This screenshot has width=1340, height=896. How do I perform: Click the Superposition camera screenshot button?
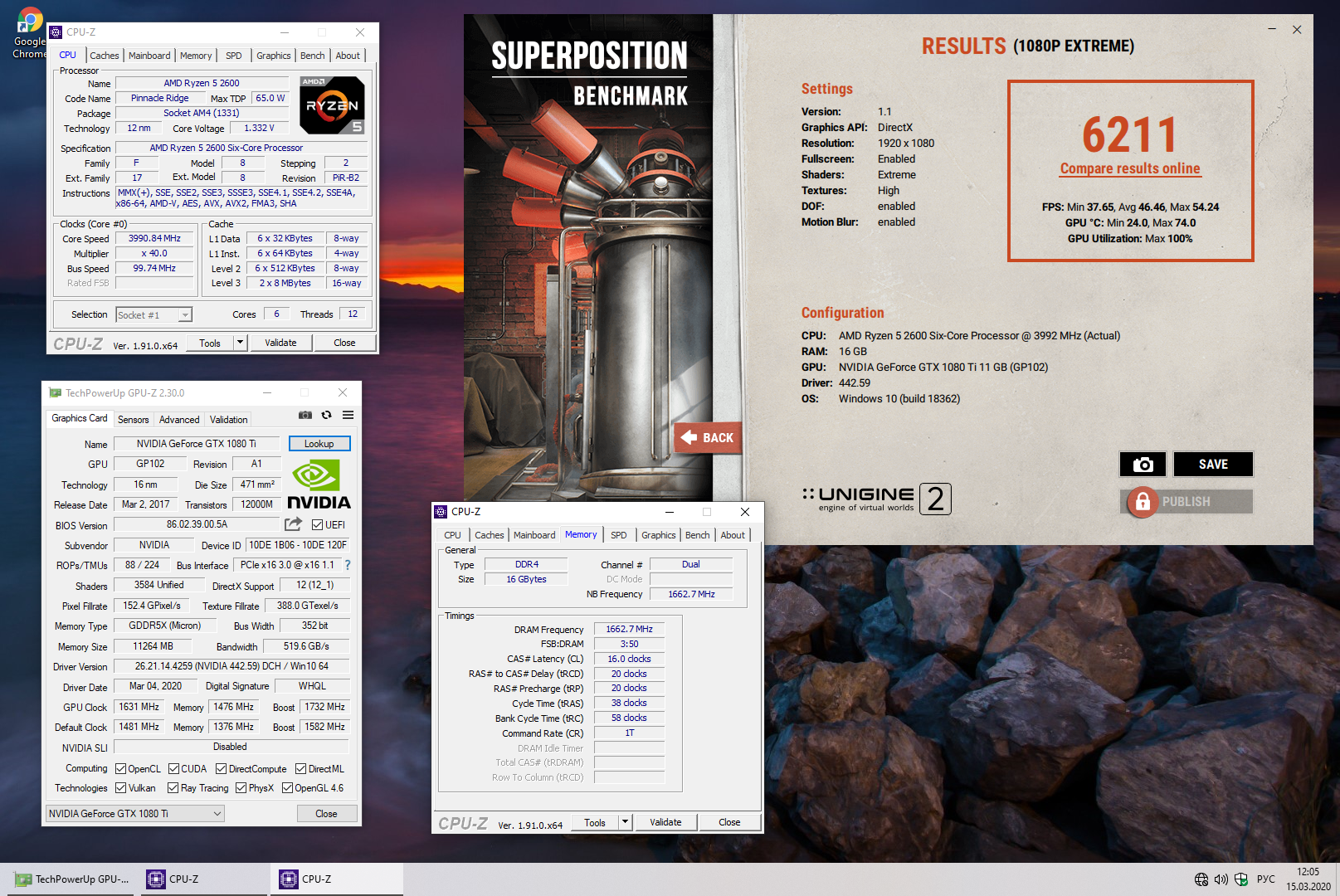[x=1143, y=465]
